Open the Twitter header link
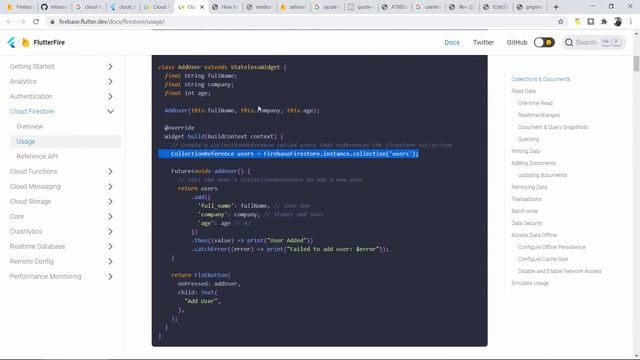 pyautogui.click(x=483, y=42)
